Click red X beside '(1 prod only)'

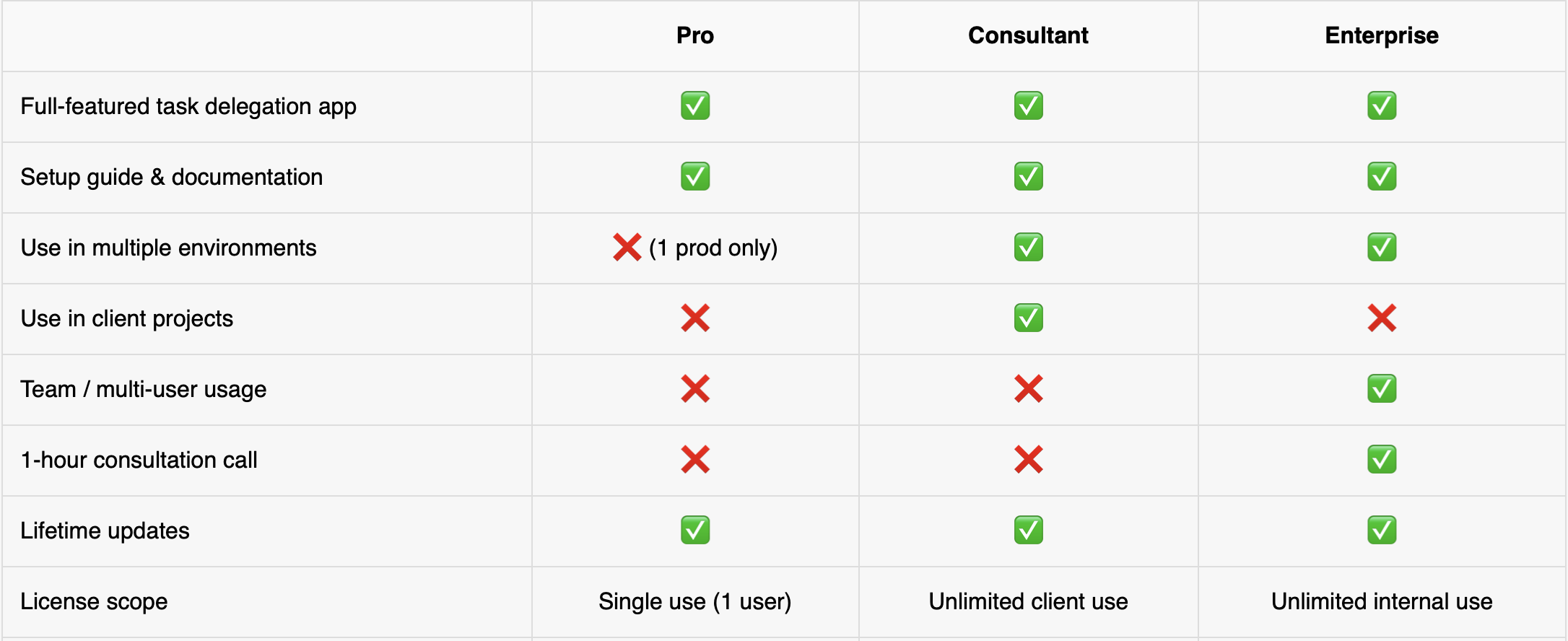(x=627, y=248)
